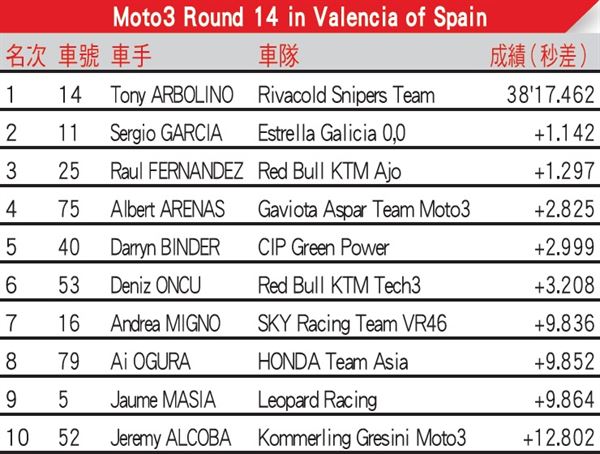The image size is (600, 454).
Task: Select Albert ARENAS row name
Action: pyautogui.click(x=168, y=209)
